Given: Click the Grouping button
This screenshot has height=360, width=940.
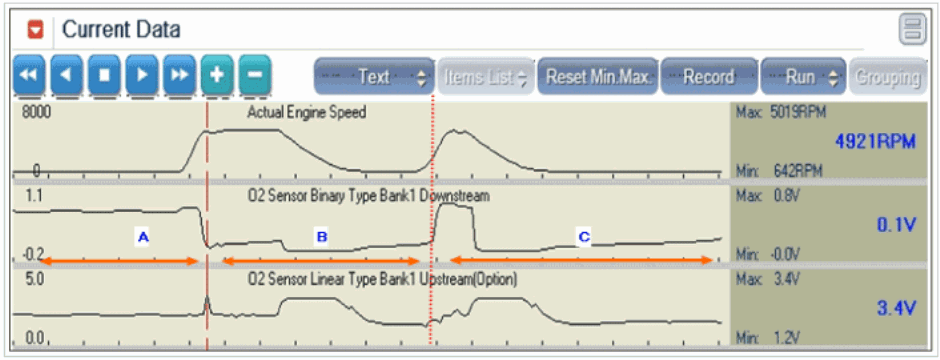Looking at the screenshot, I should pyautogui.click(x=888, y=77).
